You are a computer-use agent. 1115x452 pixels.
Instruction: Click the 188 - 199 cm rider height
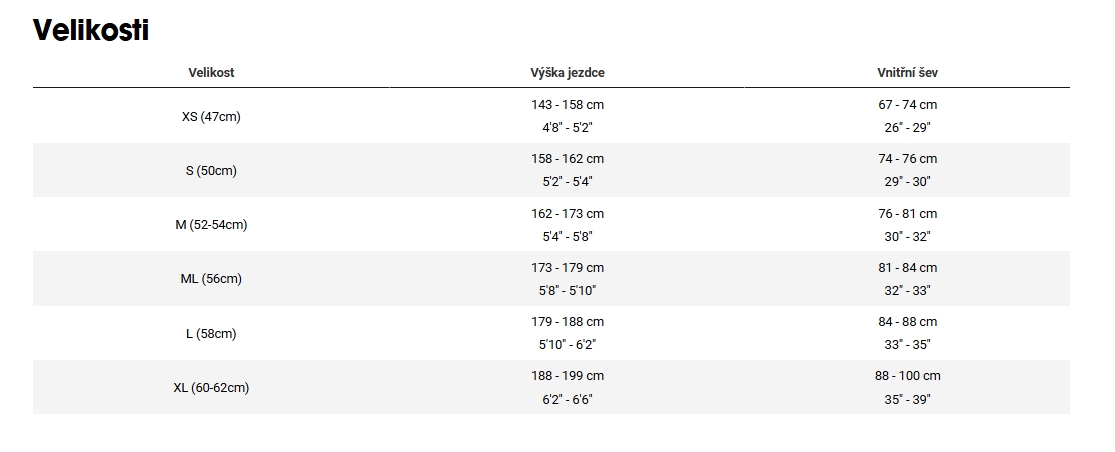(x=567, y=375)
